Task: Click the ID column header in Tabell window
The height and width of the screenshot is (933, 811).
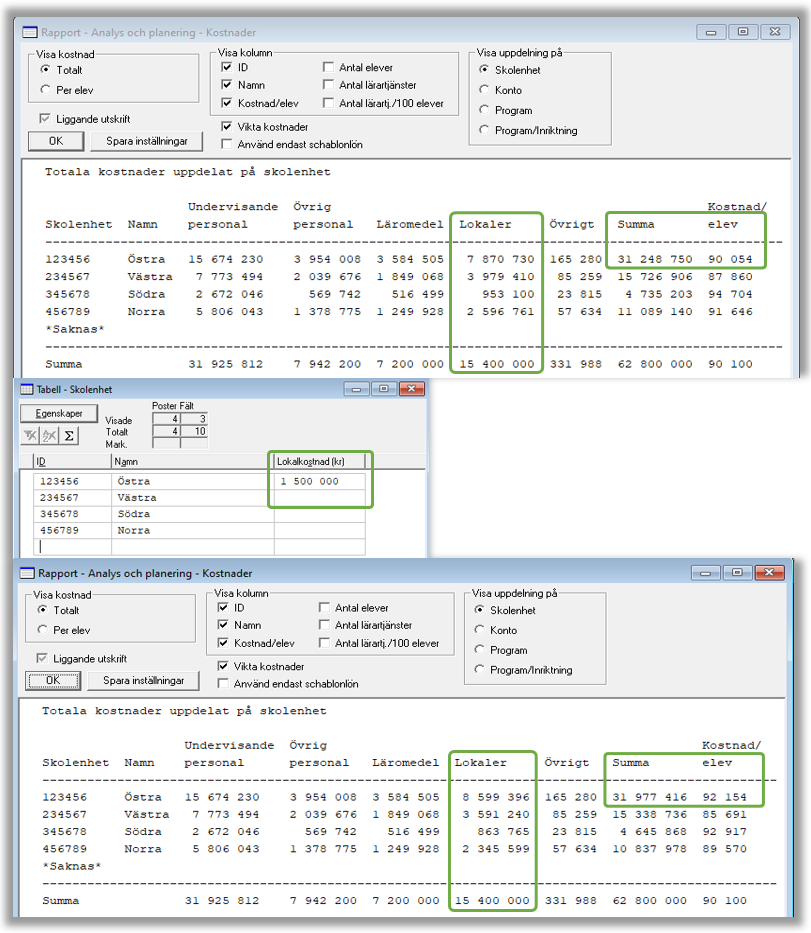Action: (73, 461)
